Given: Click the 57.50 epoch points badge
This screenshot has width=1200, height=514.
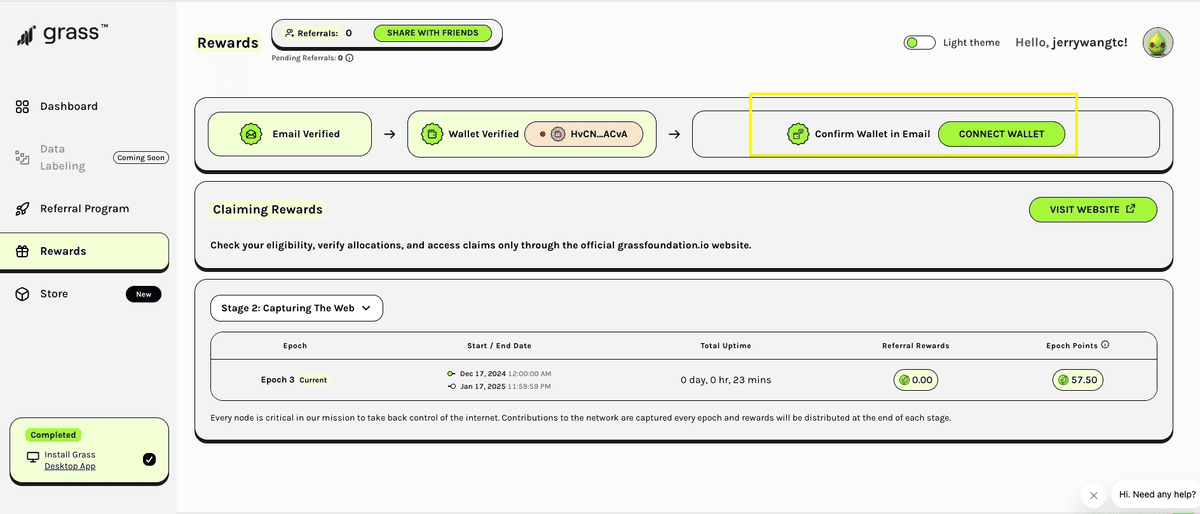Looking at the screenshot, I should coord(1078,380).
